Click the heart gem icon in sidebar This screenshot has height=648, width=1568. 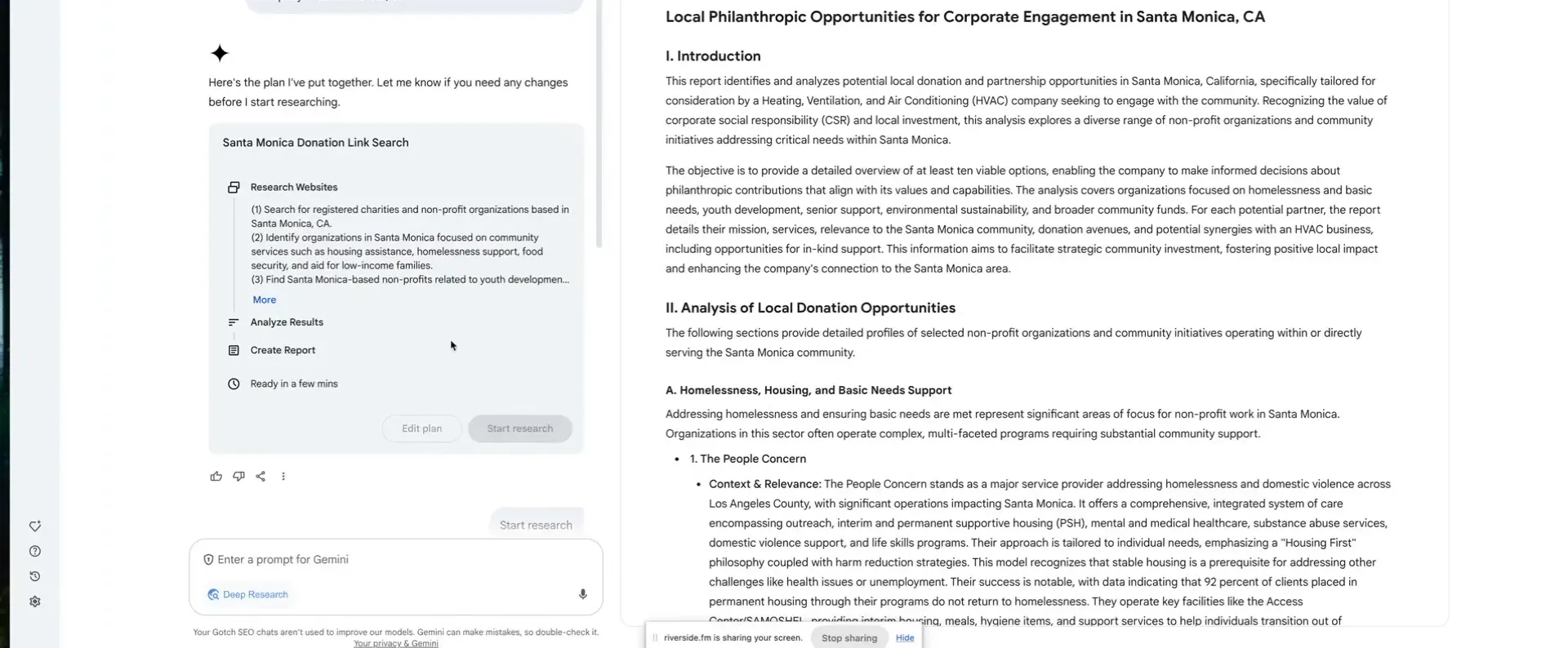click(x=35, y=526)
